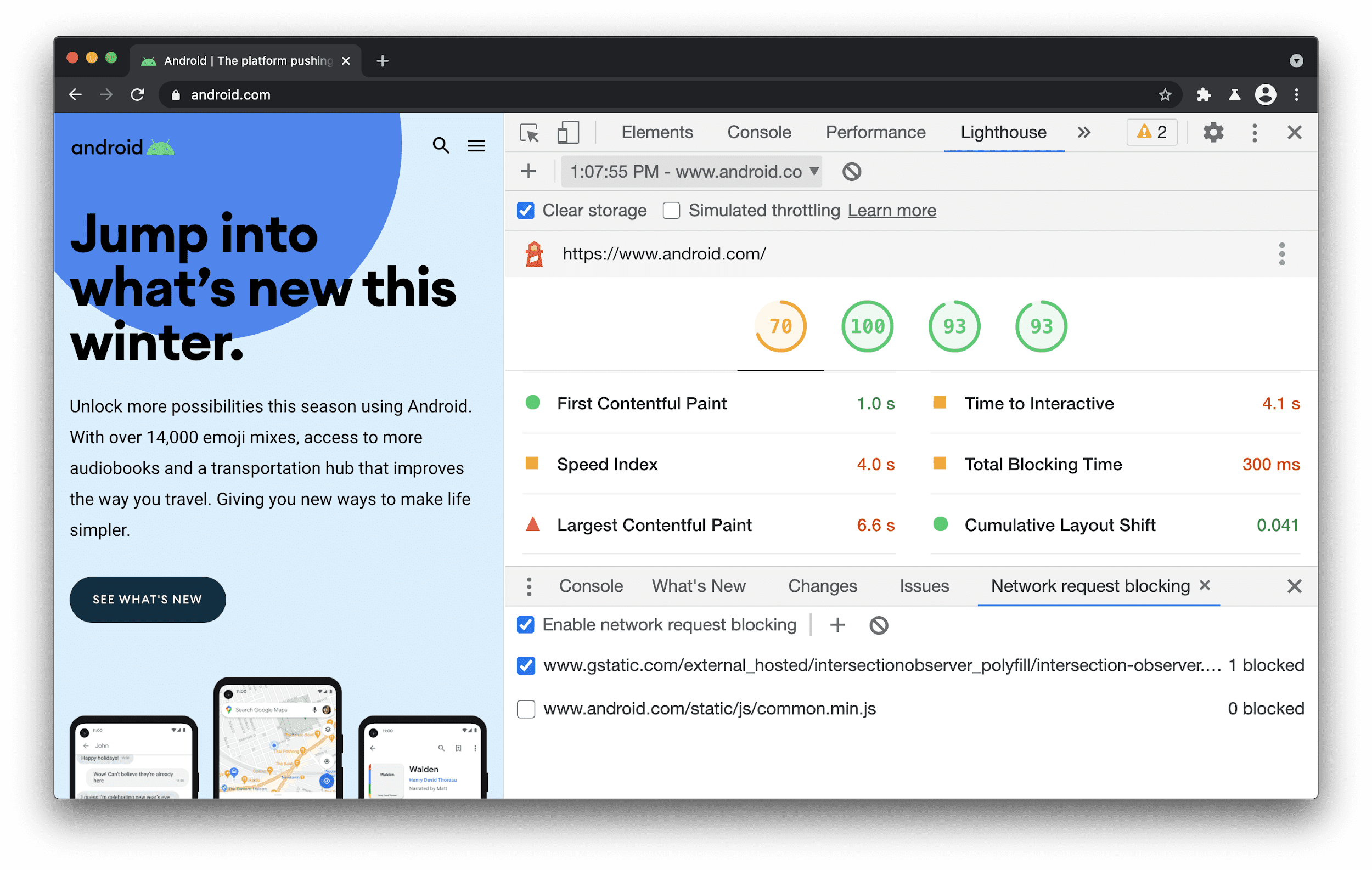Screen dimensions: 1372x870
Task: Select the Performance score circle
Action: [781, 325]
